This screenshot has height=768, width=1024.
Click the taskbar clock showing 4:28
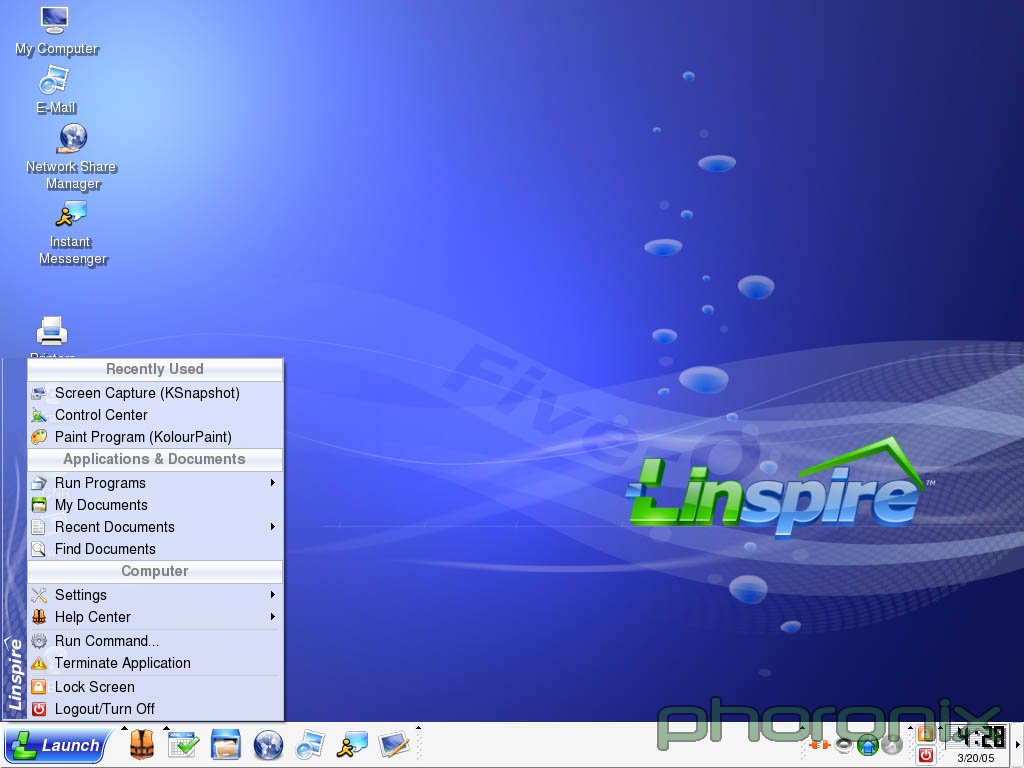(x=977, y=738)
